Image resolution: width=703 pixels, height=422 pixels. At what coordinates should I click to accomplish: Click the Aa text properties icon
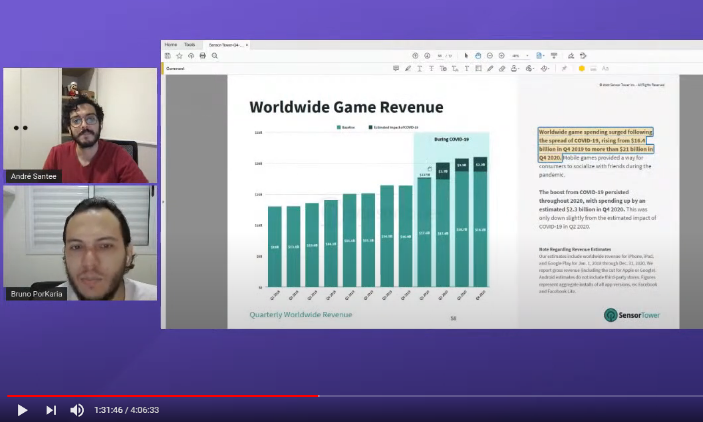[605, 68]
